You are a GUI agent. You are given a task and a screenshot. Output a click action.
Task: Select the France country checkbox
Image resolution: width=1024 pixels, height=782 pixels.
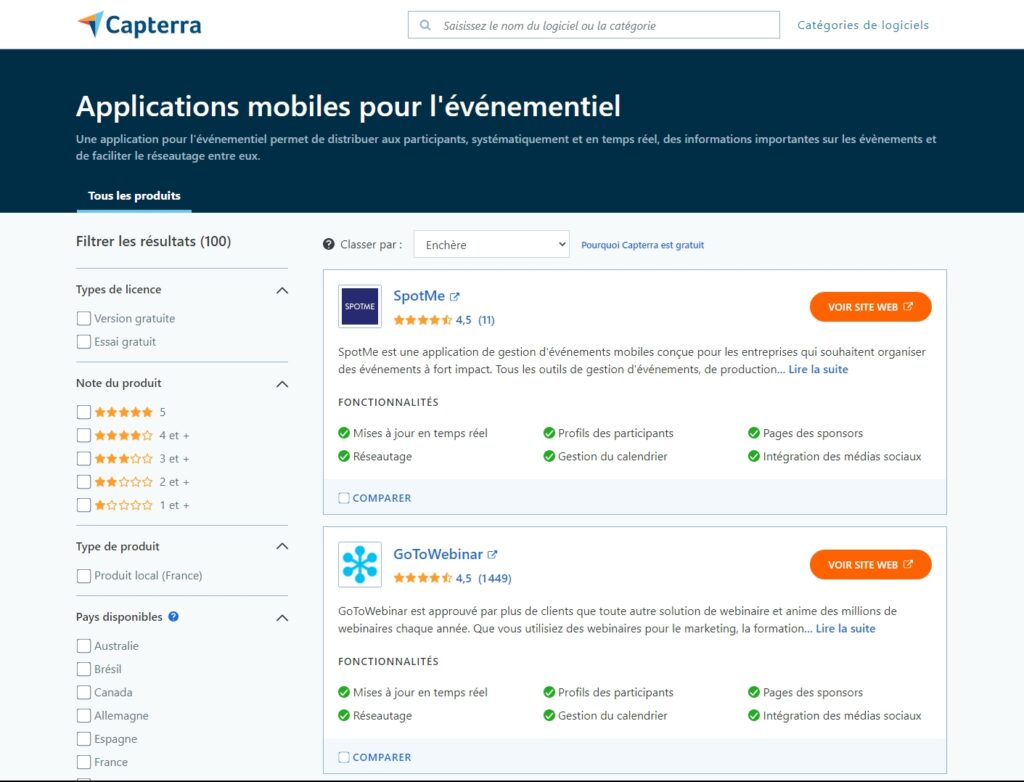84,762
